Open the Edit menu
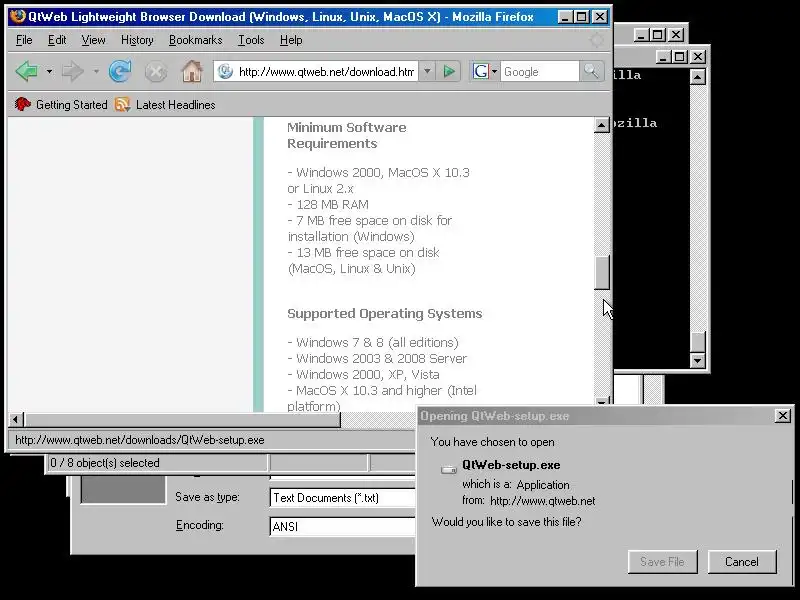Screen dimensions: 800x600 pos(57,40)
